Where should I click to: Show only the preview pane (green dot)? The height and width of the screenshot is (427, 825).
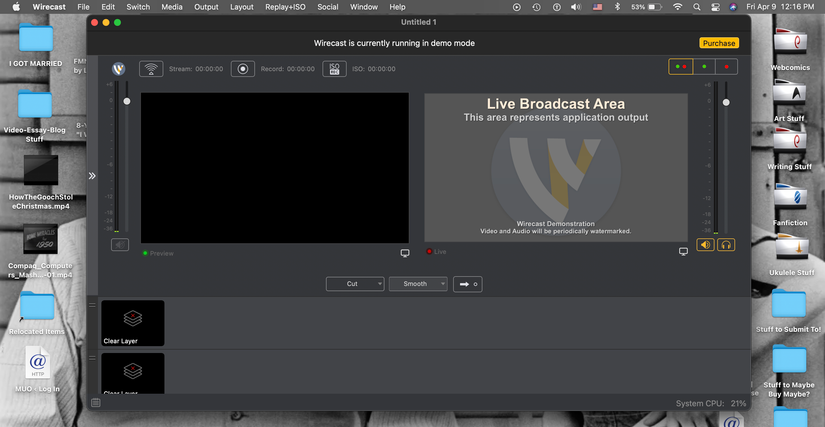(x=705, y=67)
